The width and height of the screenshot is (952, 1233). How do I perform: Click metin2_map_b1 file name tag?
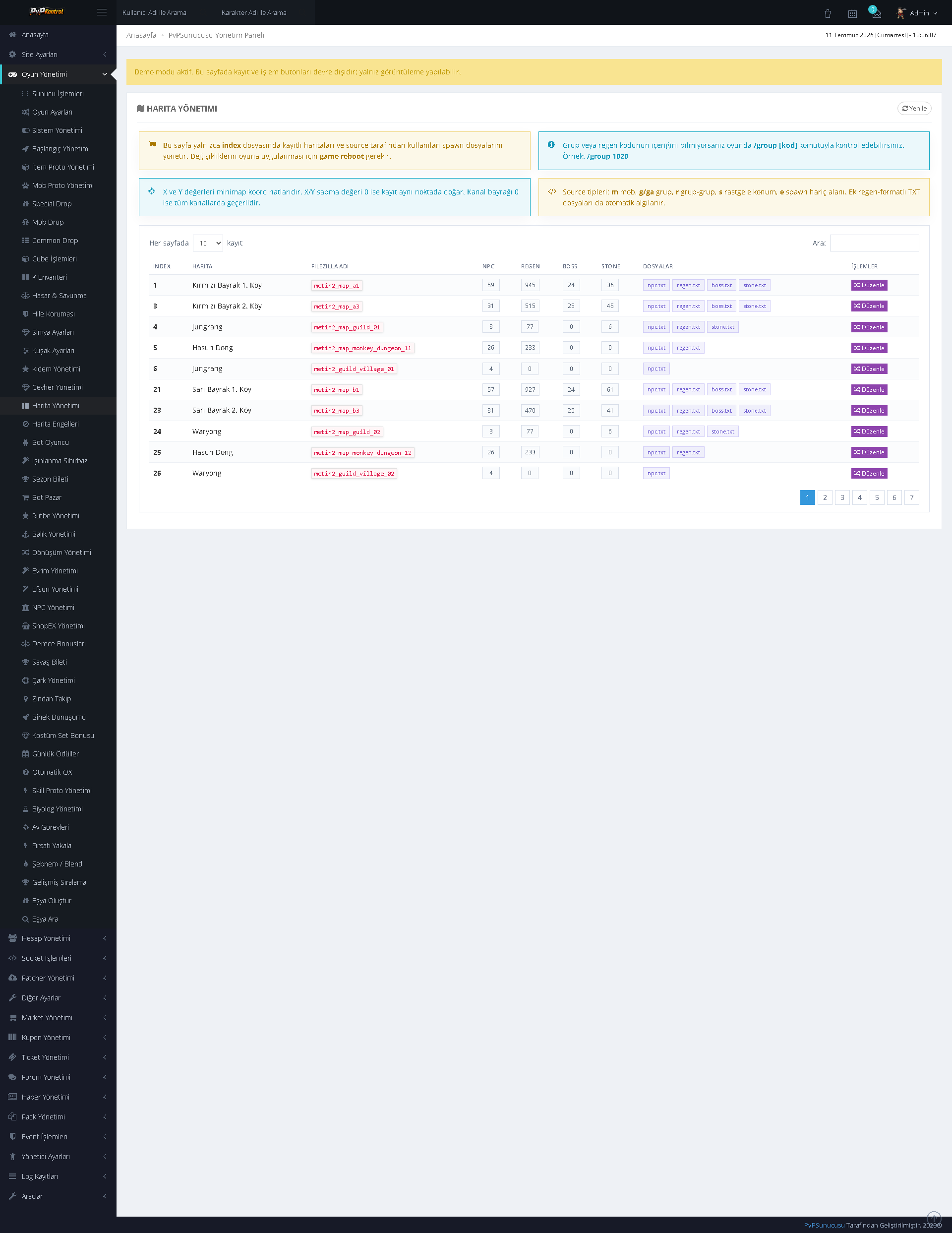pos(336,390)
